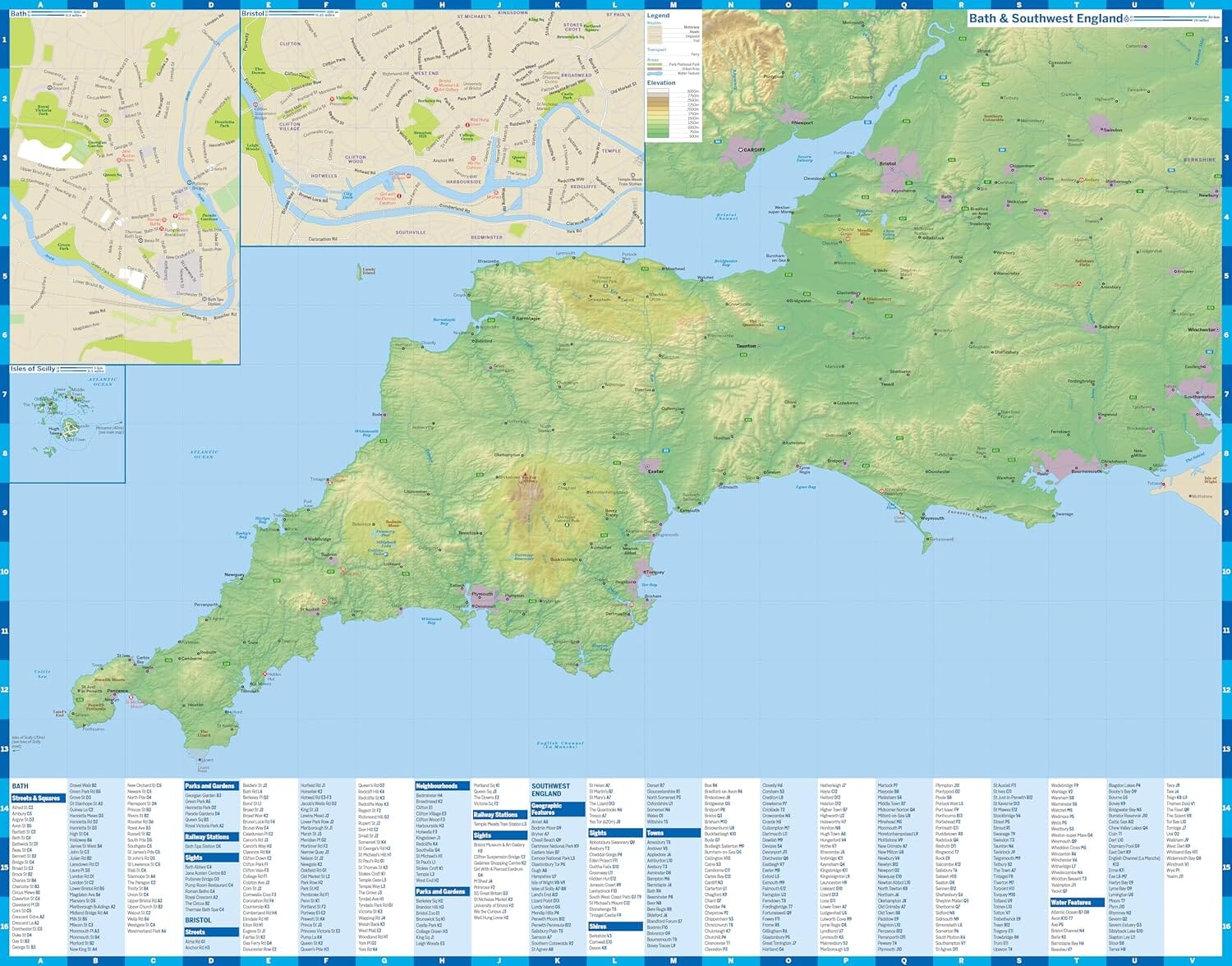
Task: Toggle visibility of the Water Feature layer
Action: [654, 73]
